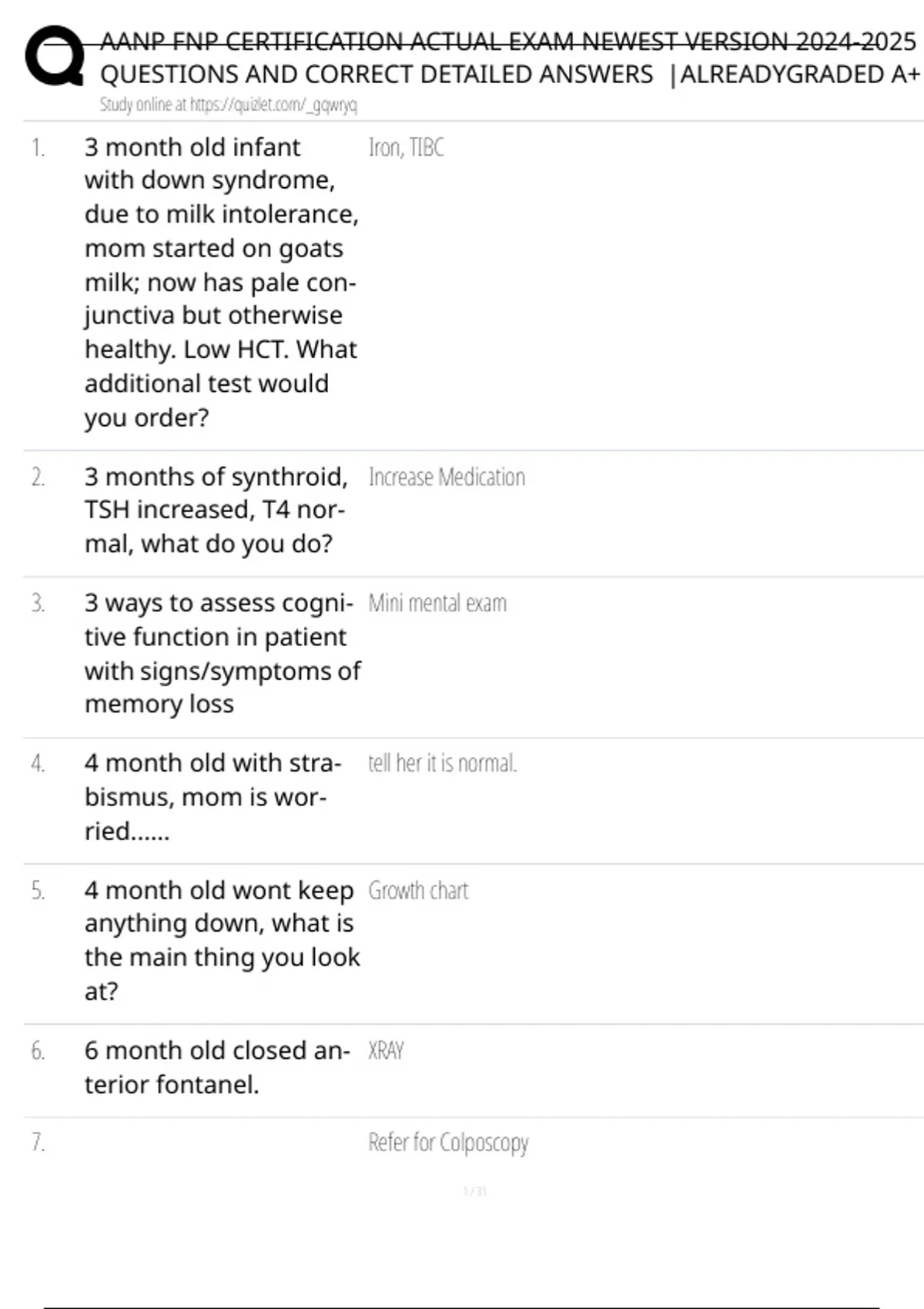Click the 'tell her it is normal' answer

tap(442, 763)
